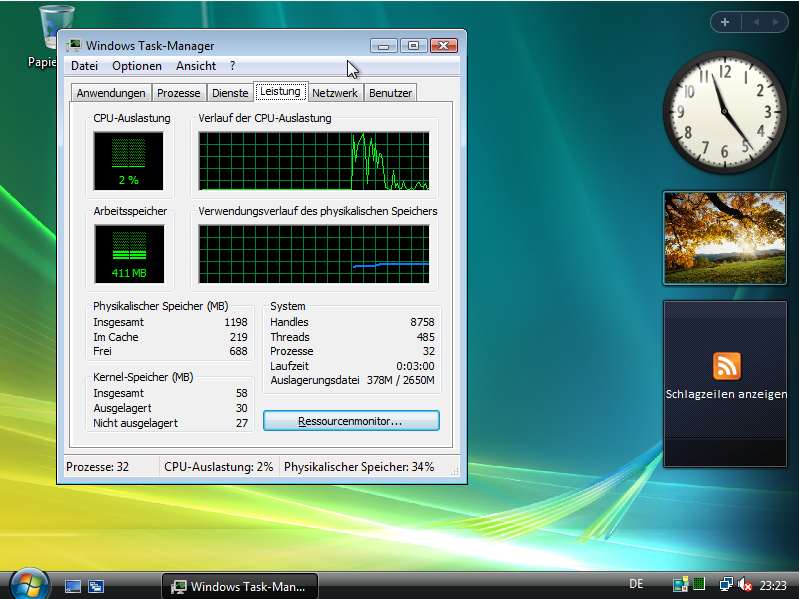Switch to the Anwendungen tab
This screenshot has width=799, height=599.
click(111, 93)
